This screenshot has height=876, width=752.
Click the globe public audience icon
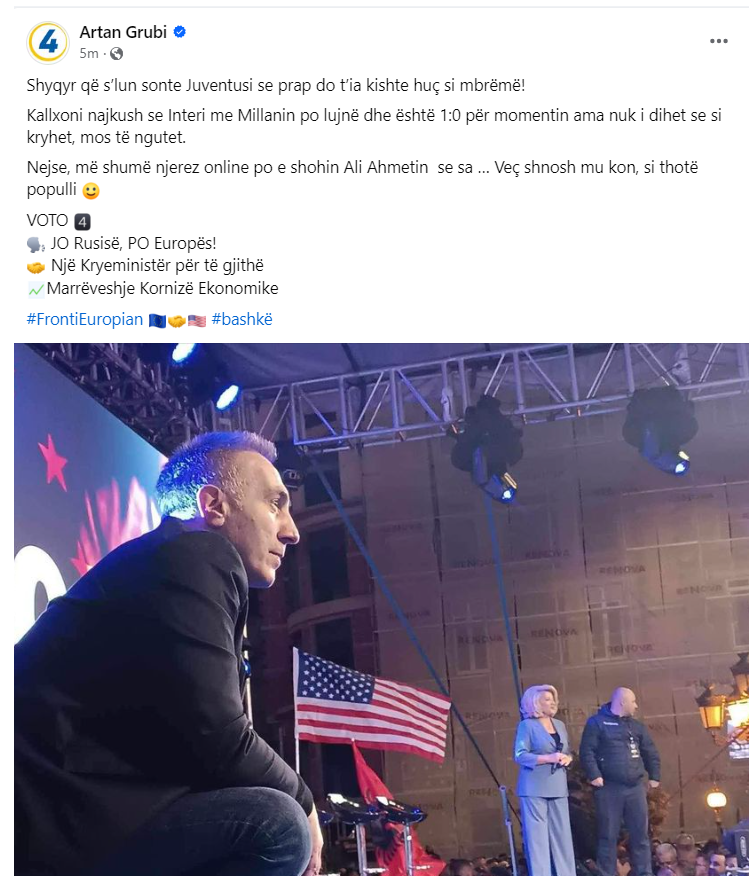click(117, 54)
